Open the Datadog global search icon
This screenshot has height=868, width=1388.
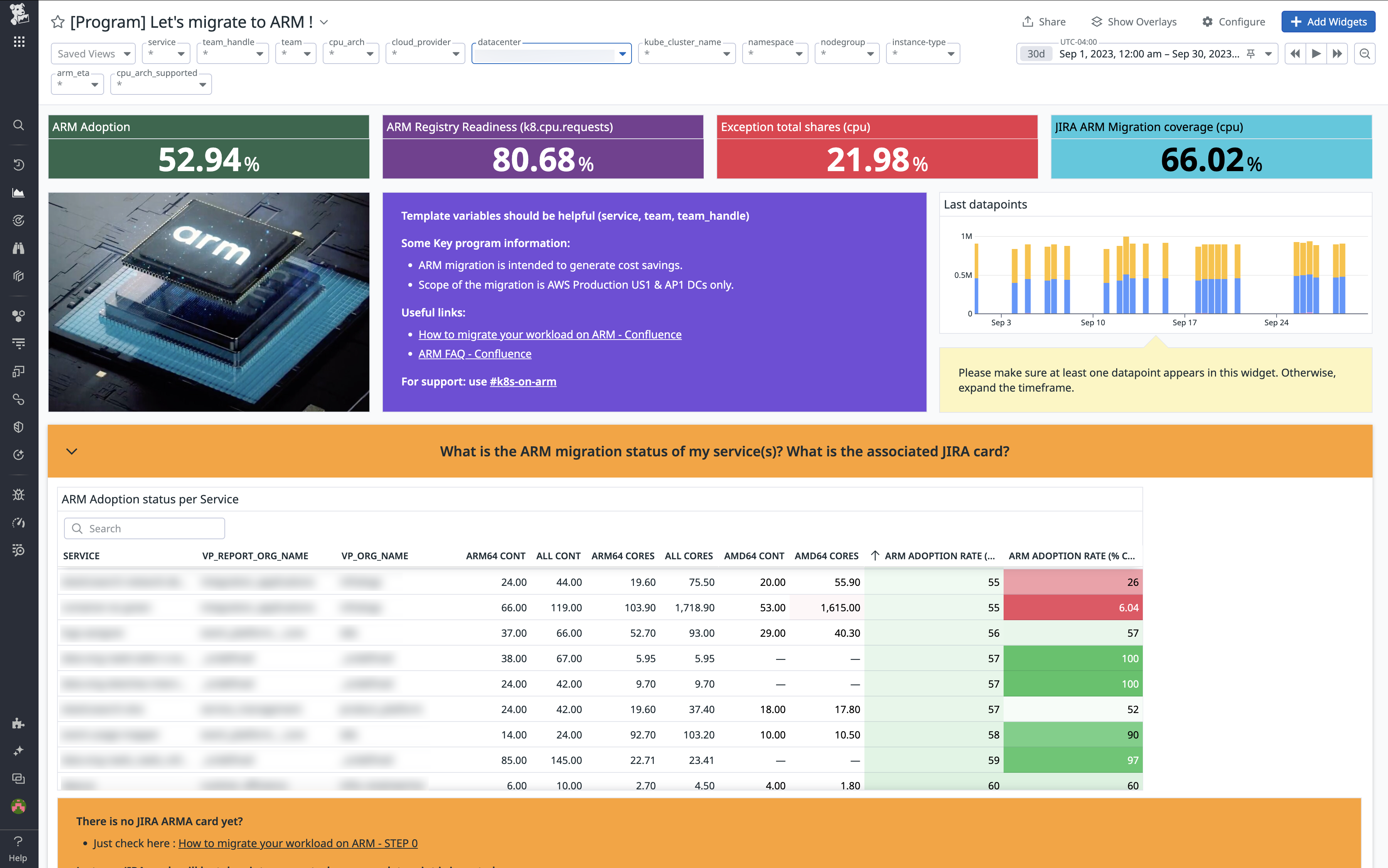point(19,125)
